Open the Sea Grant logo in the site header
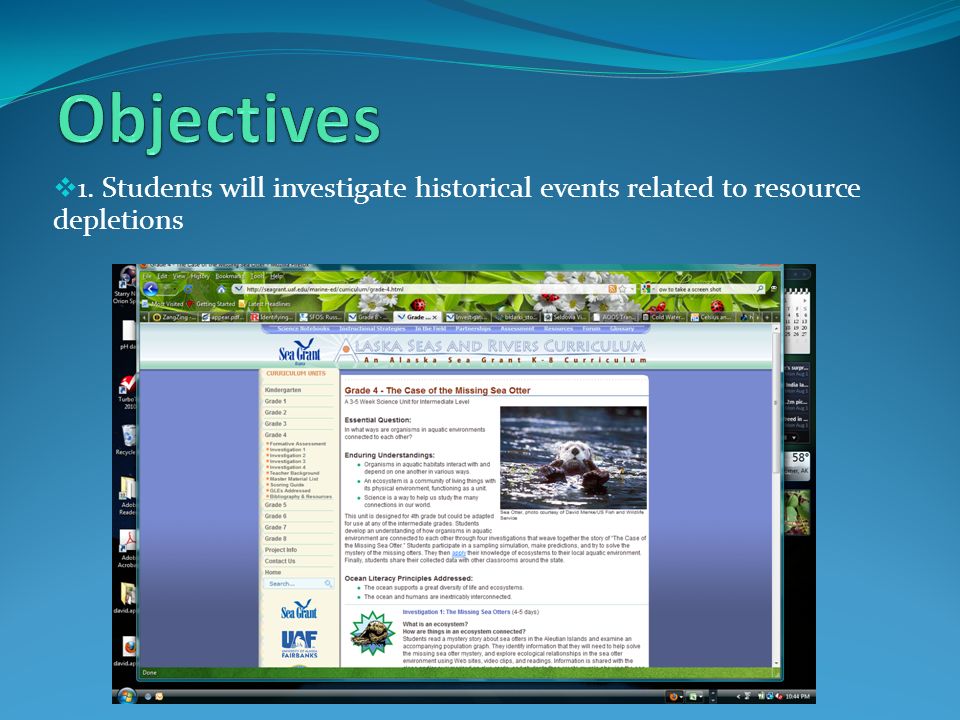 coord(299,352)
